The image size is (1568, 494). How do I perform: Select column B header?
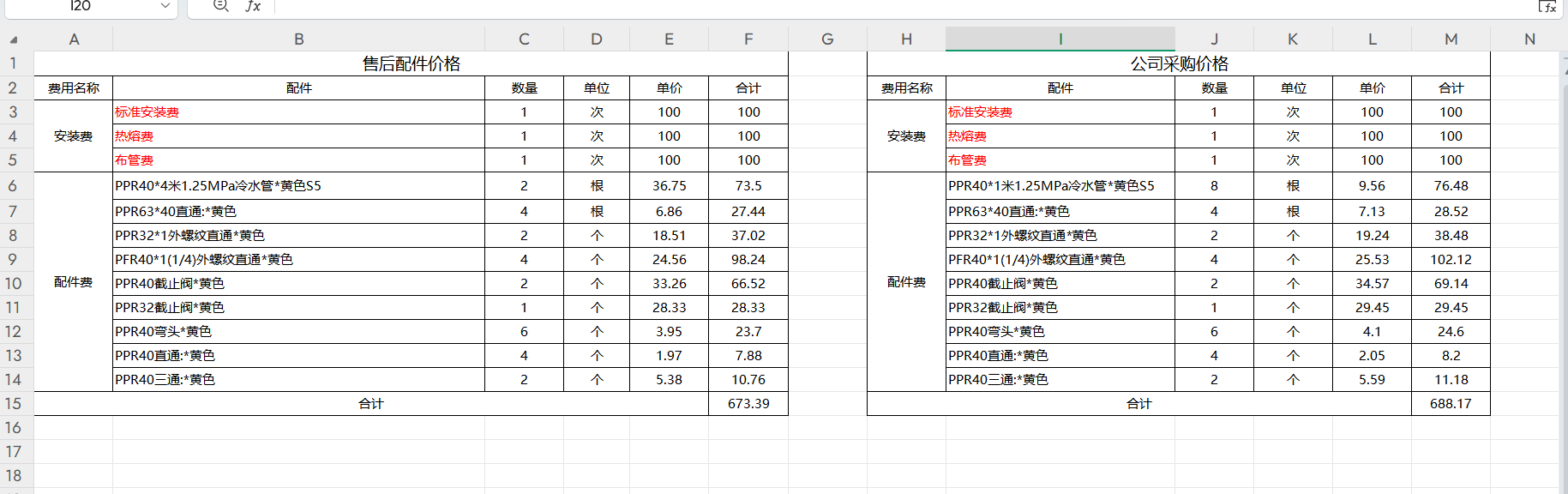click(298, 39)
